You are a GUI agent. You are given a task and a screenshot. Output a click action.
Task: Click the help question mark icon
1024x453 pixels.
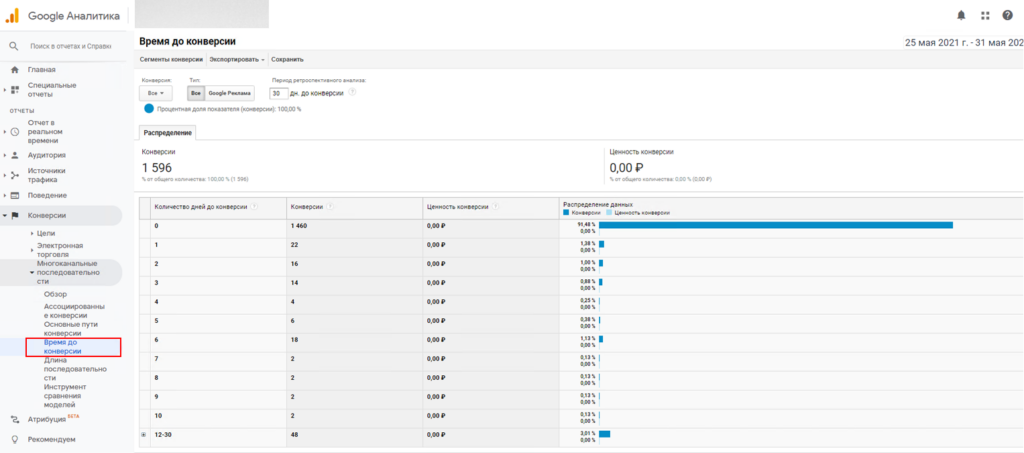1007,15
